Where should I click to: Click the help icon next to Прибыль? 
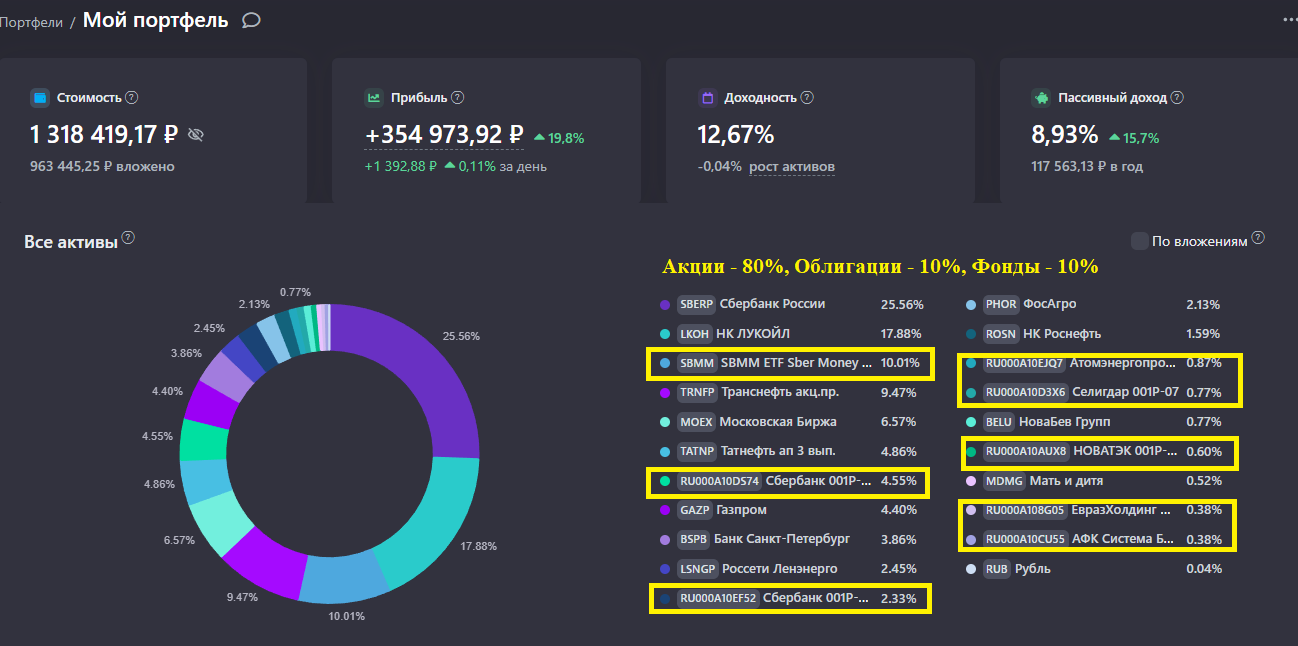pos(458,97)
